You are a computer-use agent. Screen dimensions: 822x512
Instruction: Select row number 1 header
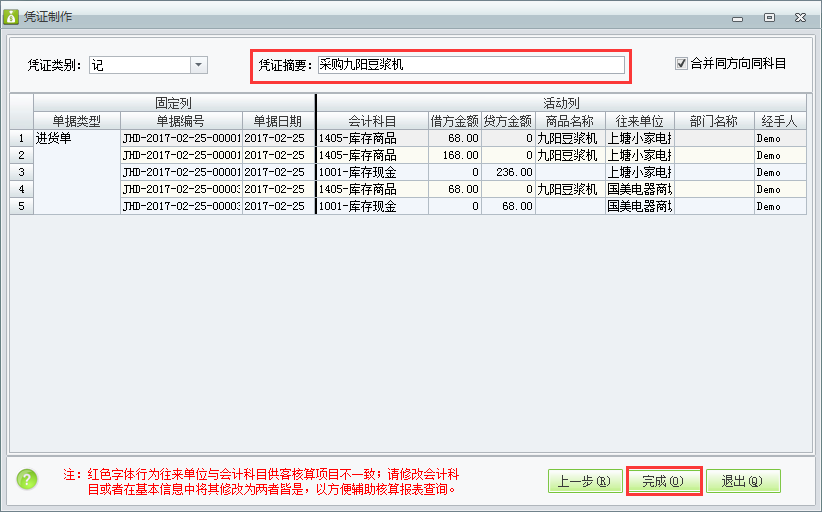(x=21, y=138)
